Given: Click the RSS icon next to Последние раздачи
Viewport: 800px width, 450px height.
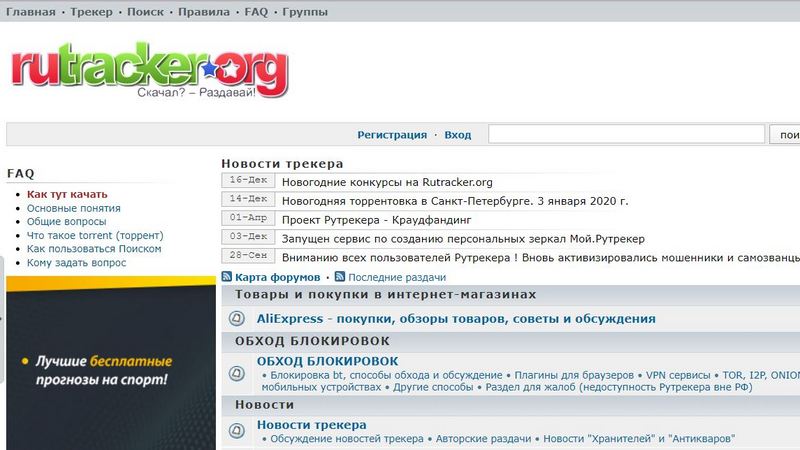Looking at the screenshot, I should click(x=340, y=277).
